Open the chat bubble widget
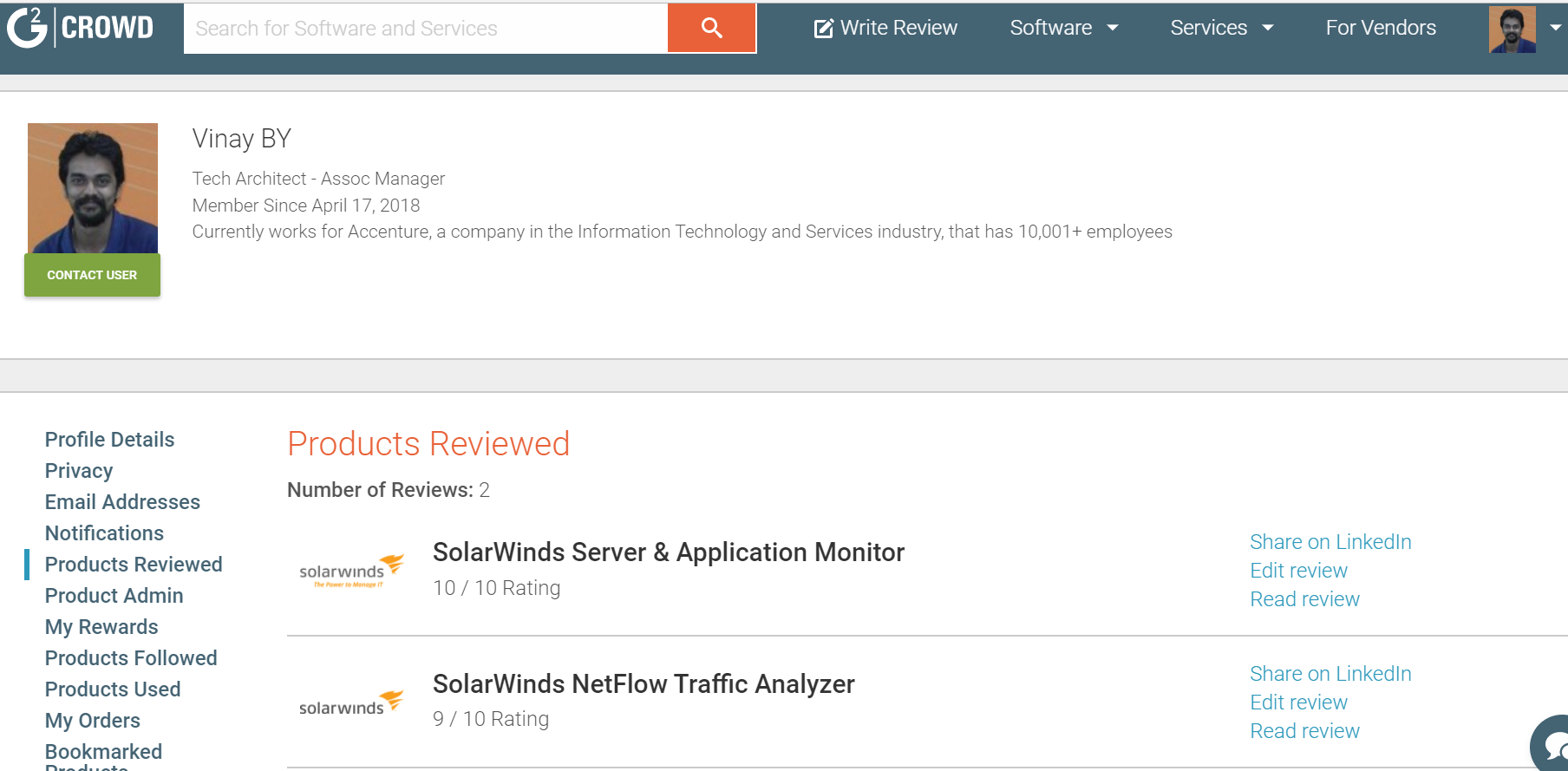This screenshot has width=1568, height=771. point(1551,744)
